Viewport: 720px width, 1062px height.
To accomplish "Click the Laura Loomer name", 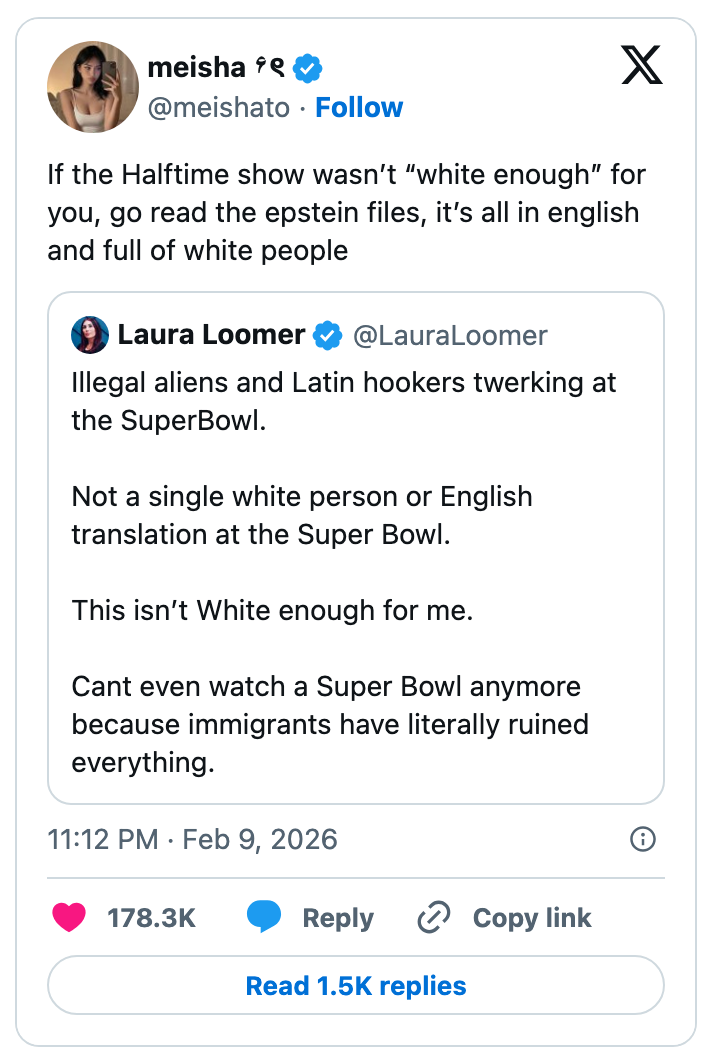I will (211, 335).
